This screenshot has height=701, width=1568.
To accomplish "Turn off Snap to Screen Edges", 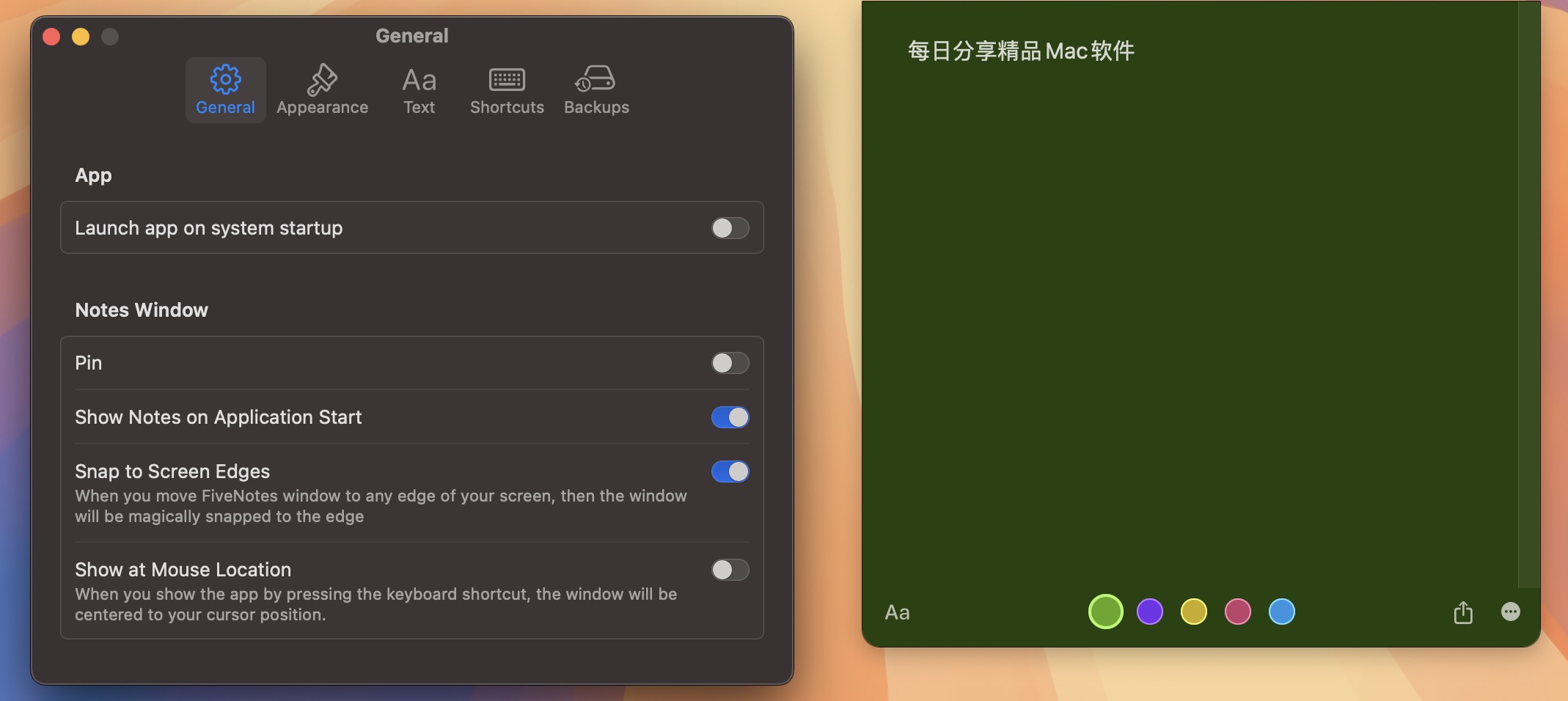I will [730, 471].
